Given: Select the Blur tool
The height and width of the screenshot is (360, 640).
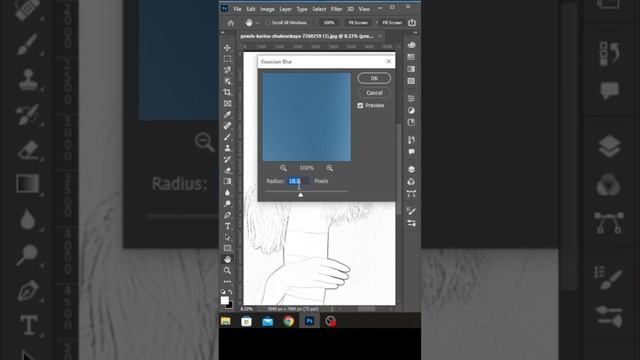Looking at the screenshot, I should point(227,193).
